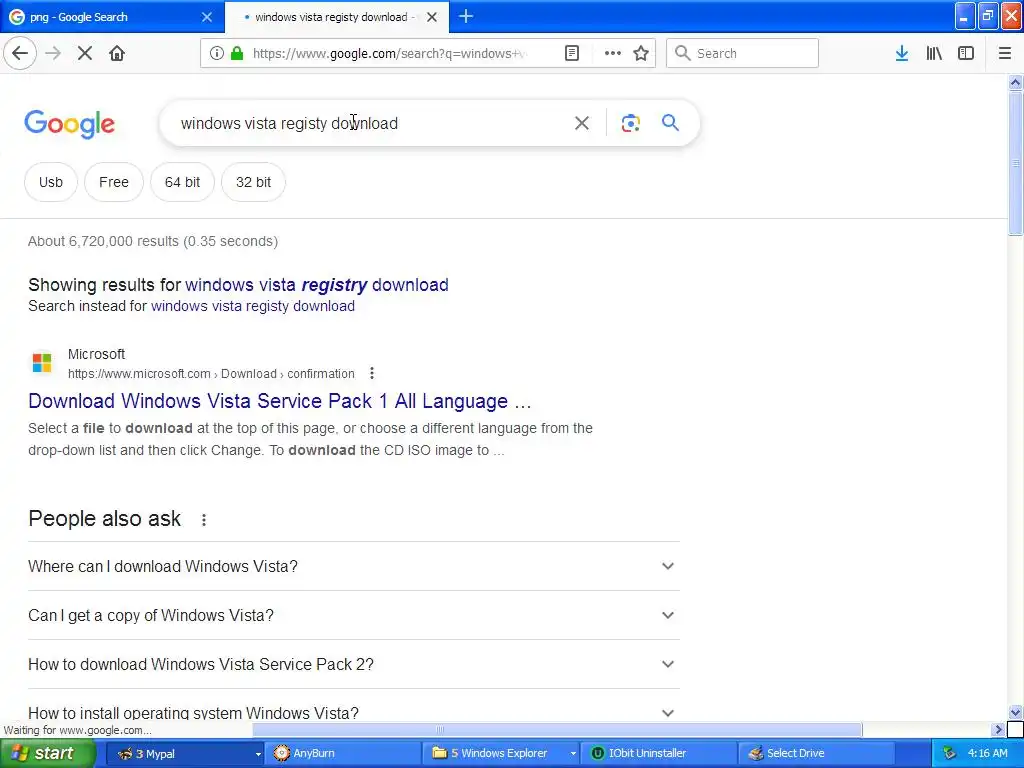1024x768 pixels.
Task: Click the taskbar clock showing 4:16 AM
Action: (987, 754)
